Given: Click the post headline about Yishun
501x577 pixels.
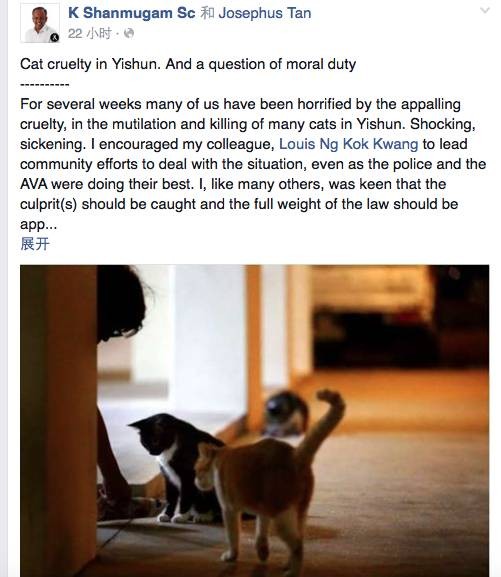Looking at the screenshot, I should pos(188,64).
